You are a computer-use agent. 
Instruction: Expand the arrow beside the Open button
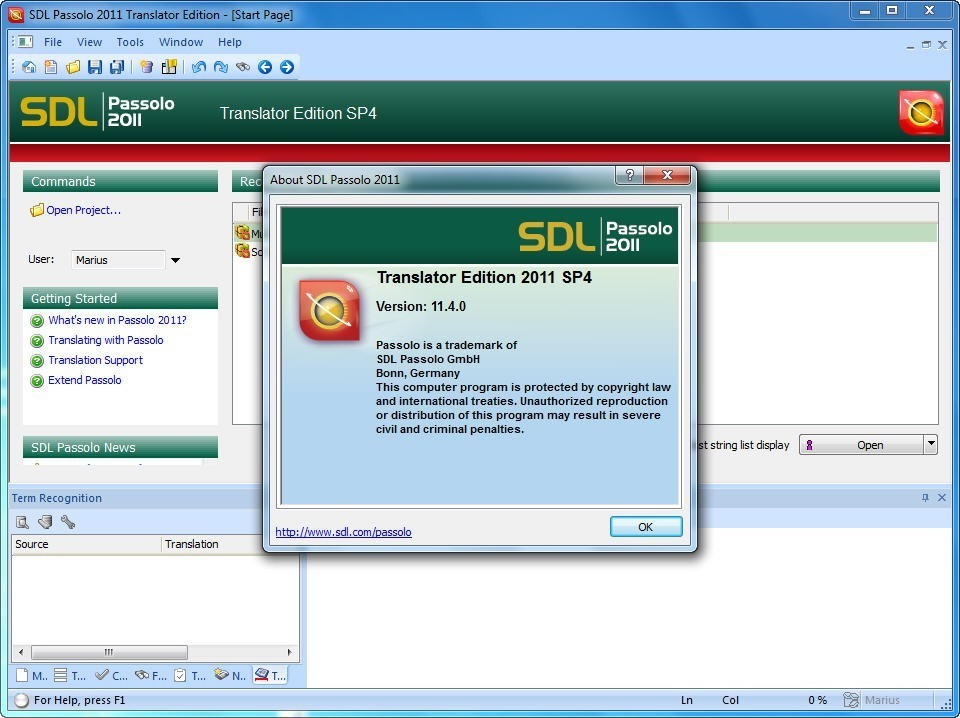click(930, 445)
